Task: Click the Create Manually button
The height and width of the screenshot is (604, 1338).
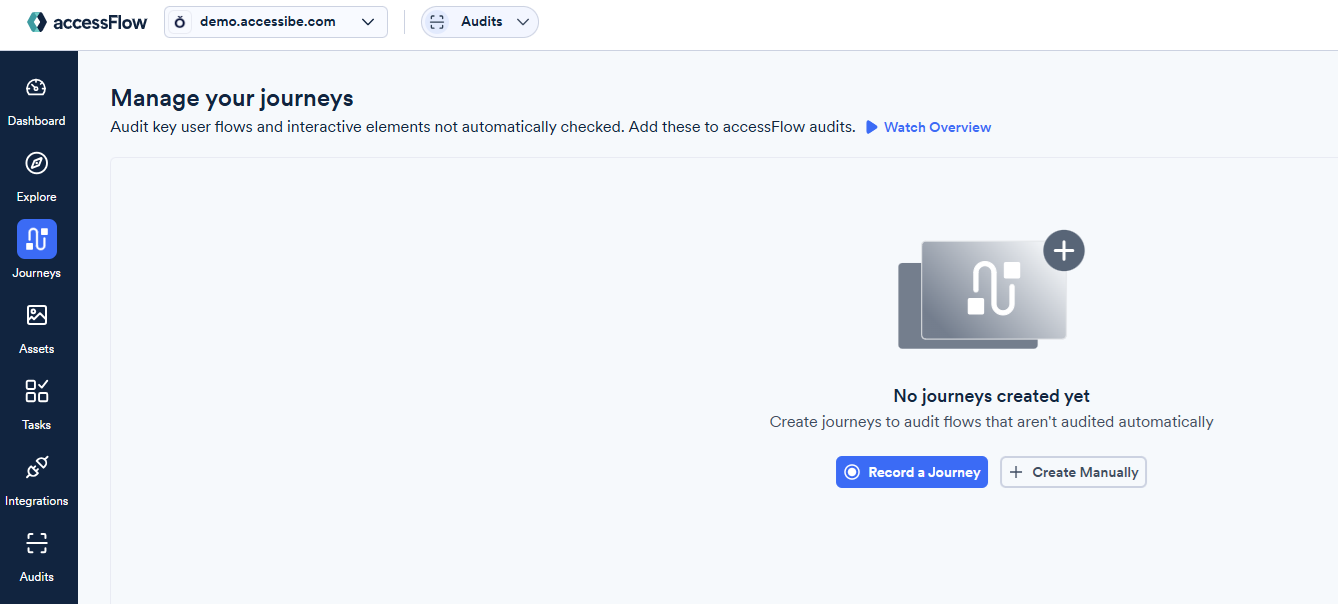Action: [x=1073, y=472]
